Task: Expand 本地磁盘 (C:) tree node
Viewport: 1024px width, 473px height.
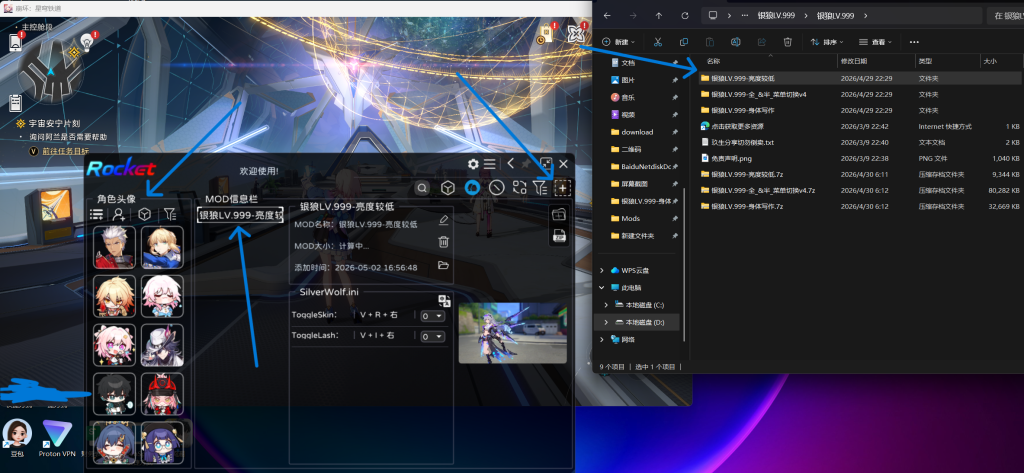Action: click(x=607, y=305)
